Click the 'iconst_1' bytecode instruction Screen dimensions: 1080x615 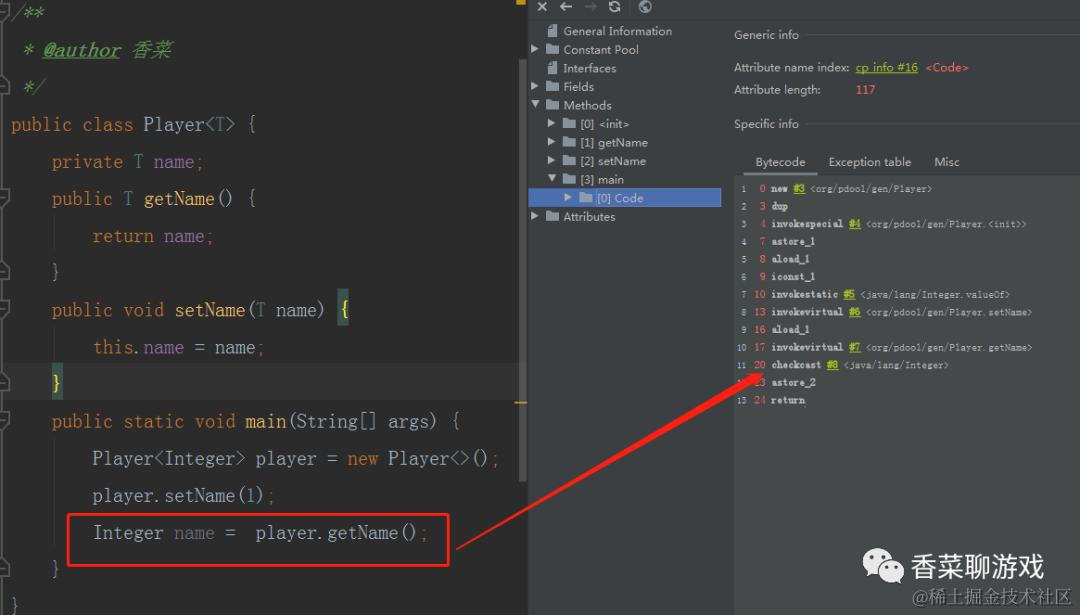coord(793,277)
